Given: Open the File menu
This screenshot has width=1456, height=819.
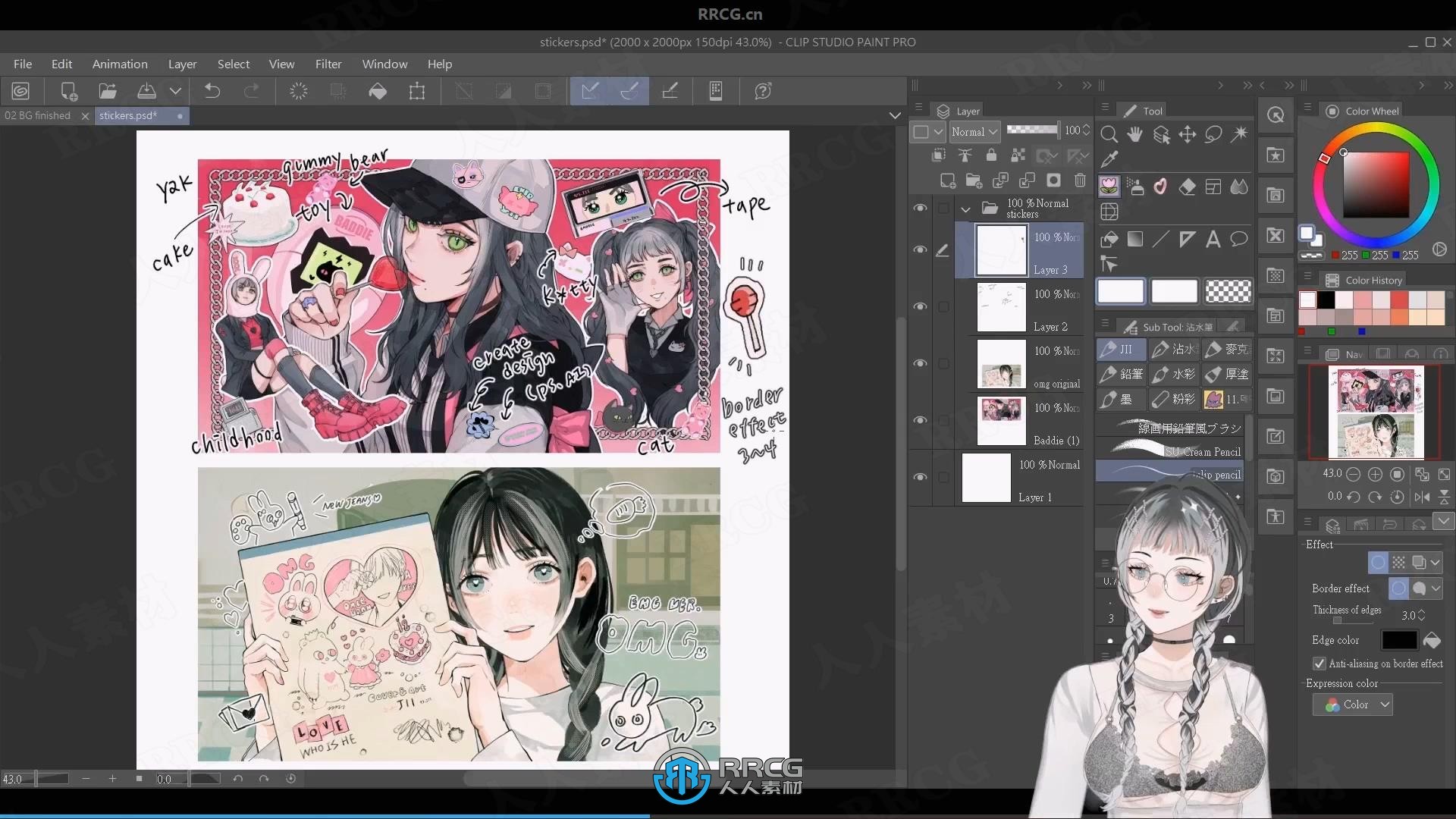Looking at the screenshot, I should point(23,64).
